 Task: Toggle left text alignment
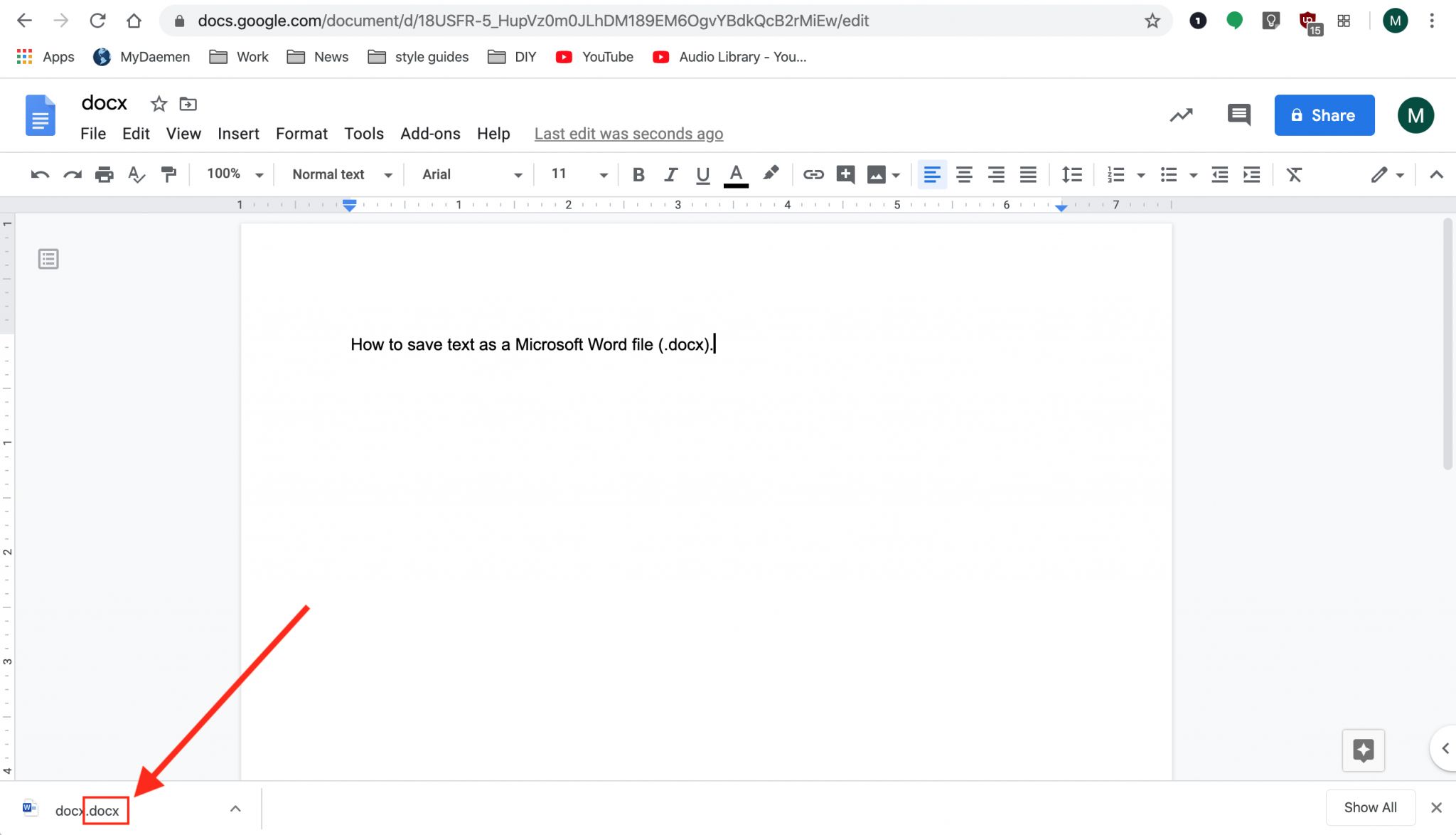tap(932, 174)
